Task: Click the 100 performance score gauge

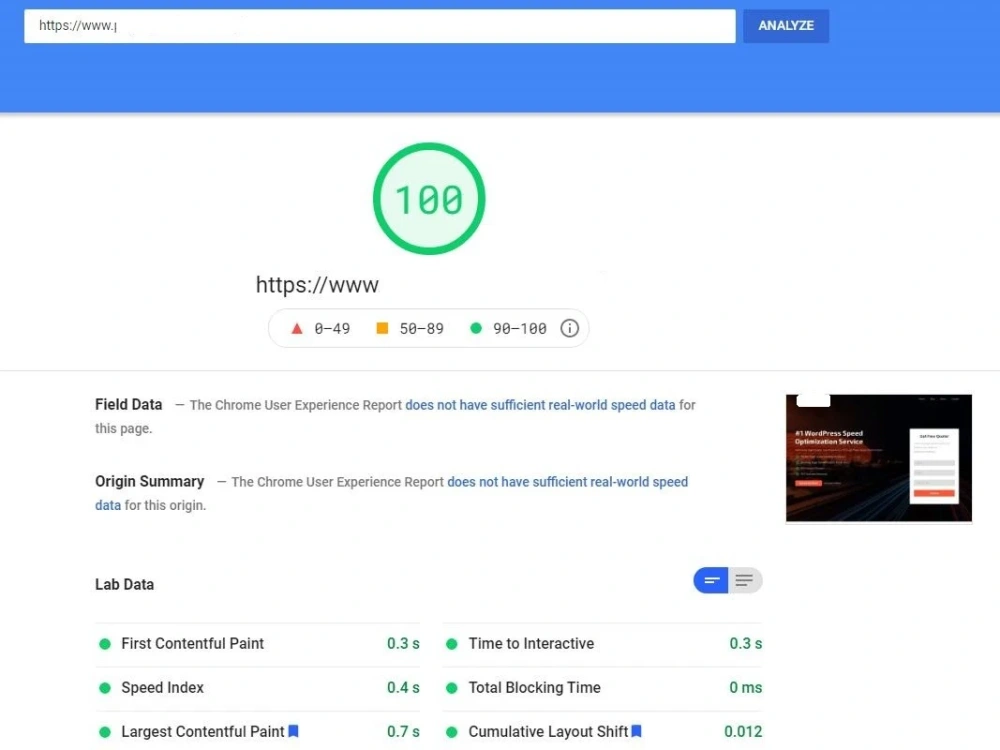Action: 429,199
